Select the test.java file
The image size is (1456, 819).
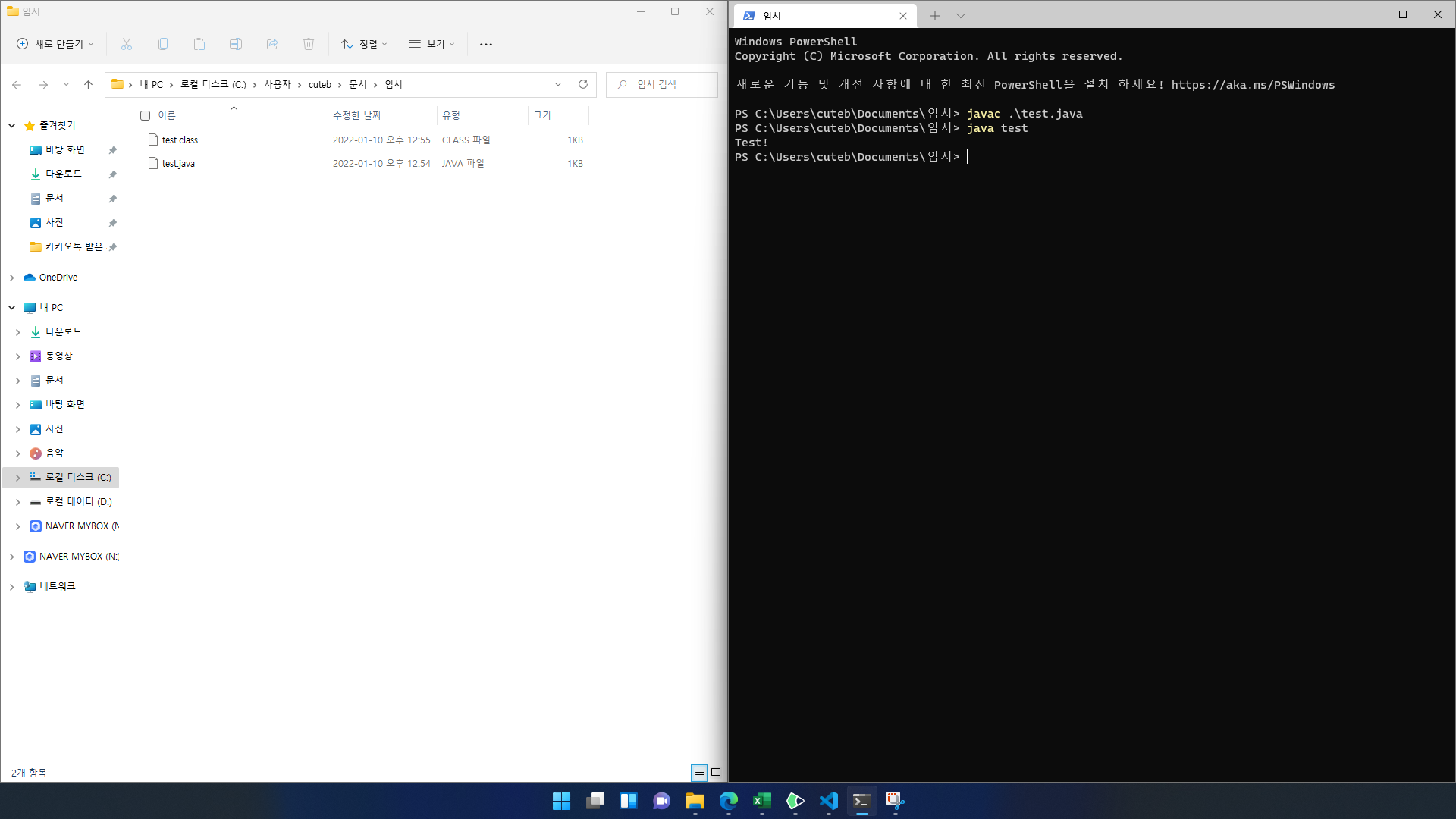178,163
